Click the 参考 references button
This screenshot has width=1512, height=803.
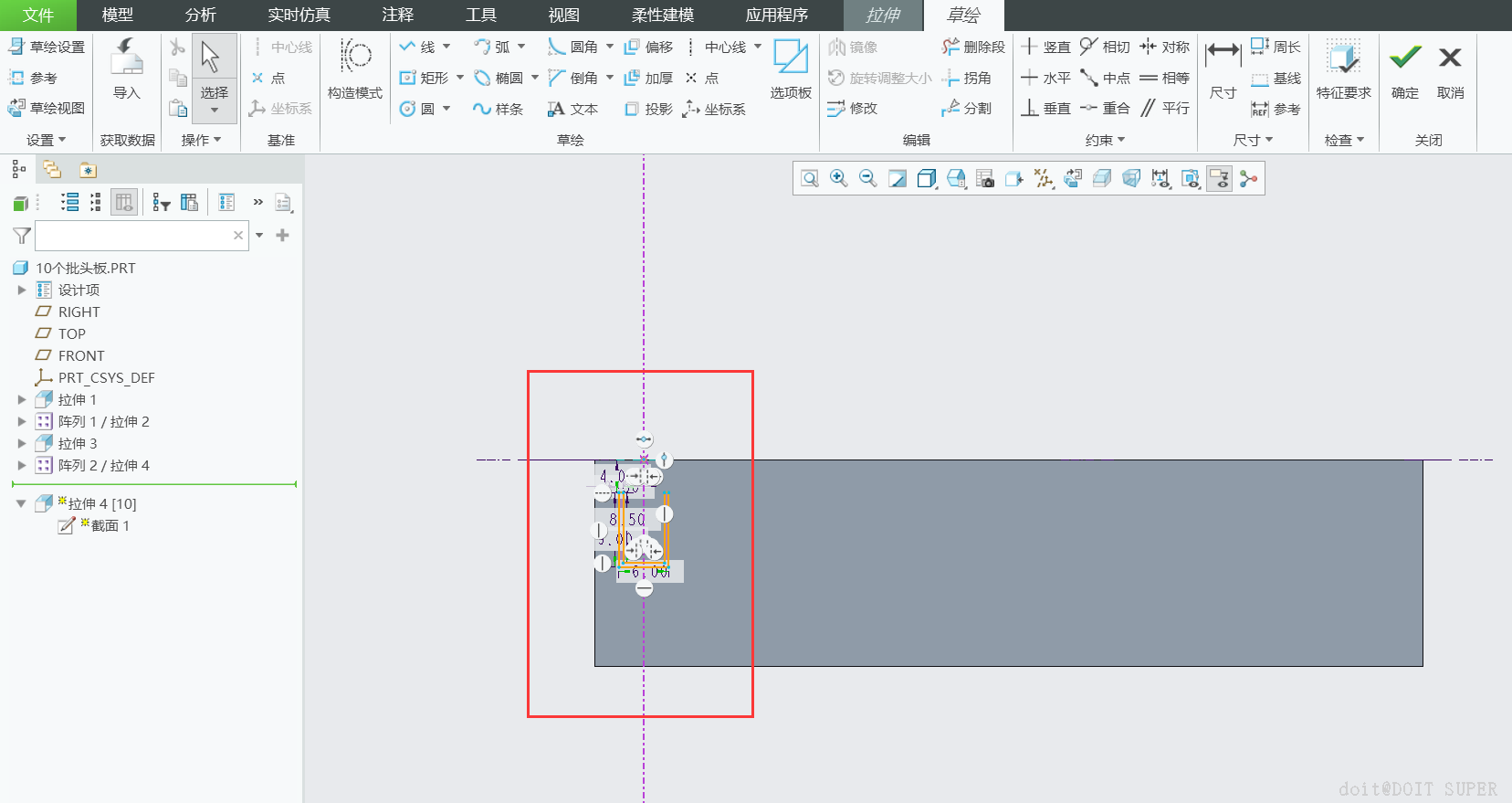pyautogui.click(x=33, y=78)
